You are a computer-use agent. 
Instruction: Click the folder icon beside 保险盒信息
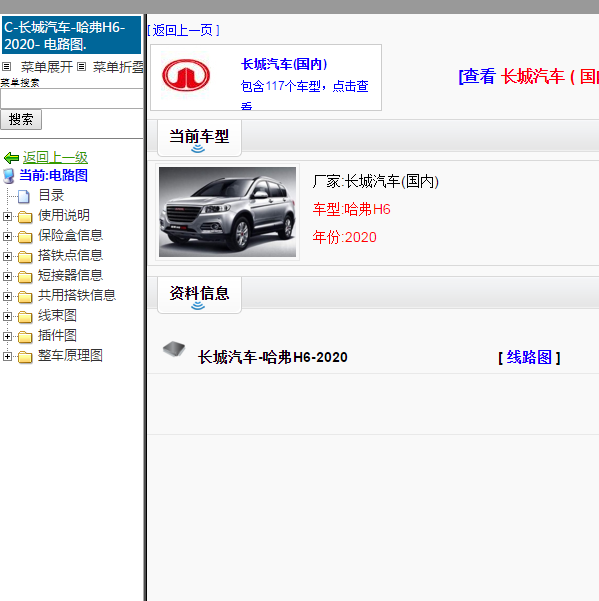(25, 236)
